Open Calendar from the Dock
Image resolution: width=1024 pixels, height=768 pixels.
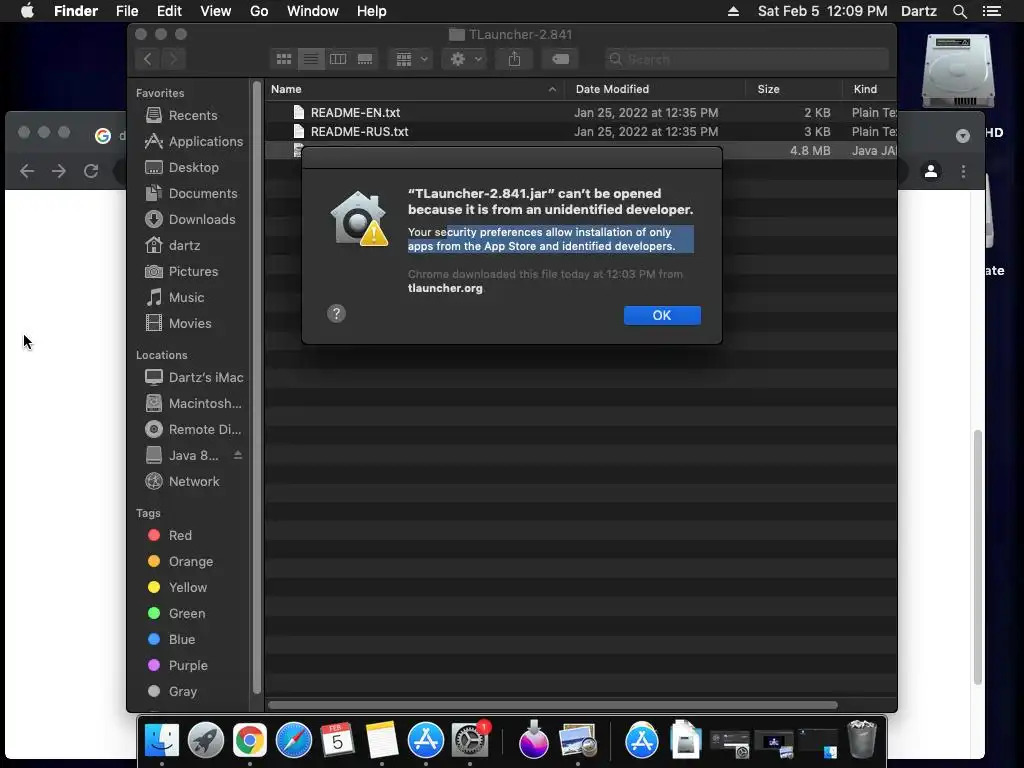(338, 741)
